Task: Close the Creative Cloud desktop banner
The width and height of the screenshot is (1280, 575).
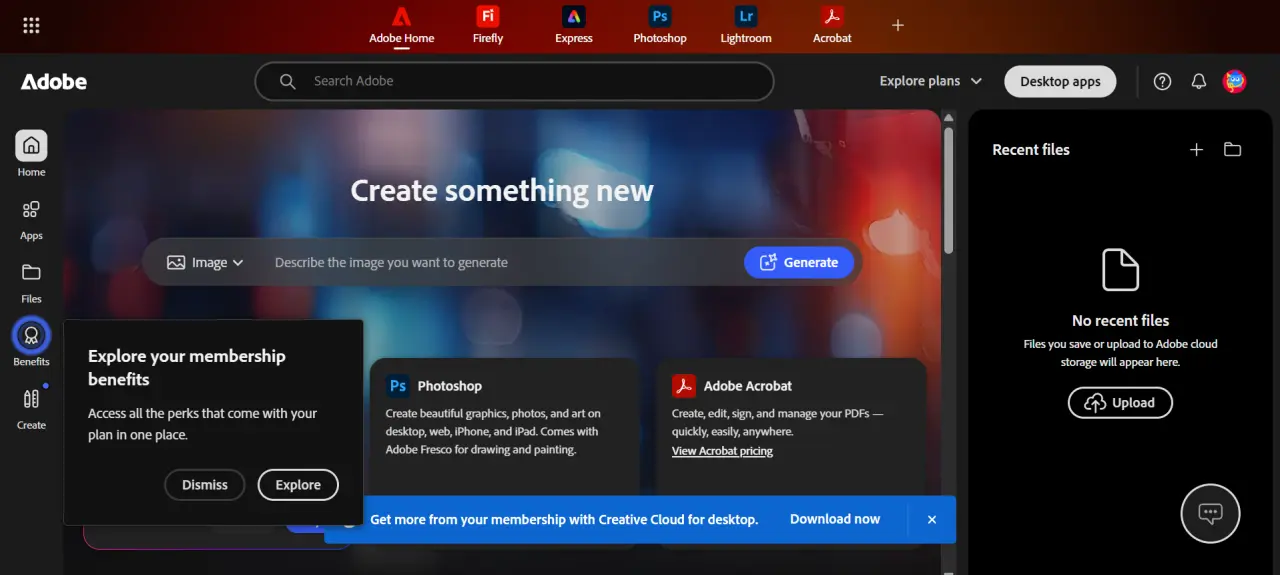Action: tap(932, 520)
